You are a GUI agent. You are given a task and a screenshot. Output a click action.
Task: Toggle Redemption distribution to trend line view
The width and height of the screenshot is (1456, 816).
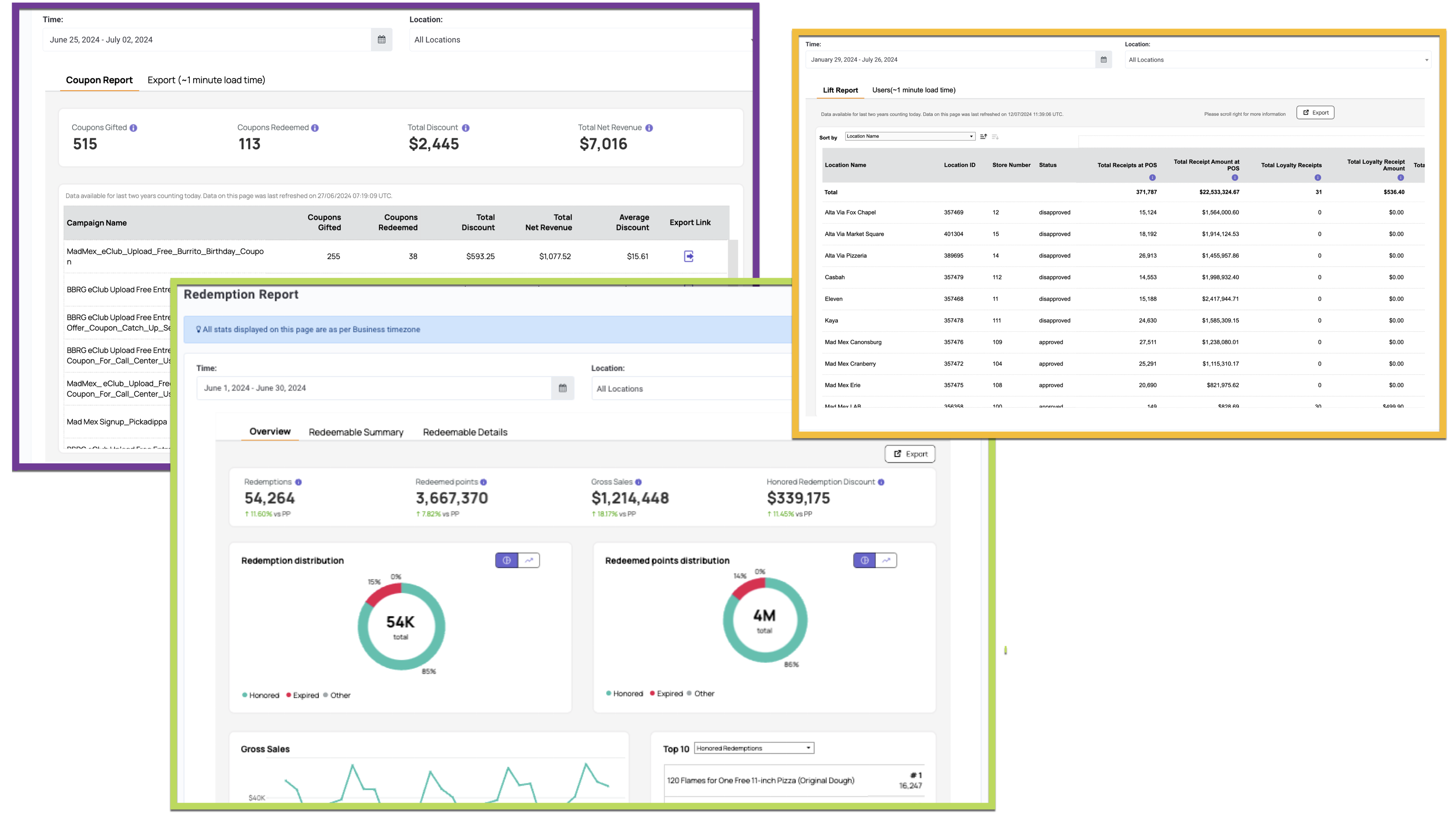point(529,560)
